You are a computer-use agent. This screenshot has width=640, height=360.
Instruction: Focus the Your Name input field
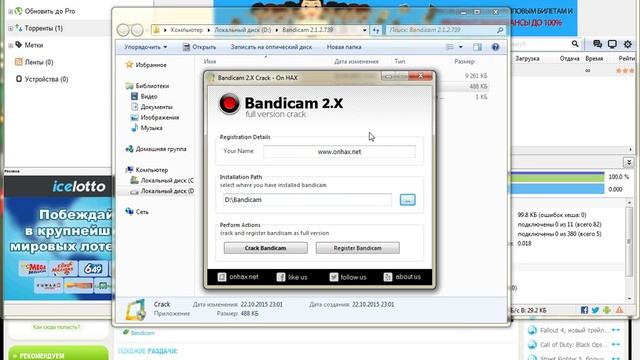coord(339,151)
